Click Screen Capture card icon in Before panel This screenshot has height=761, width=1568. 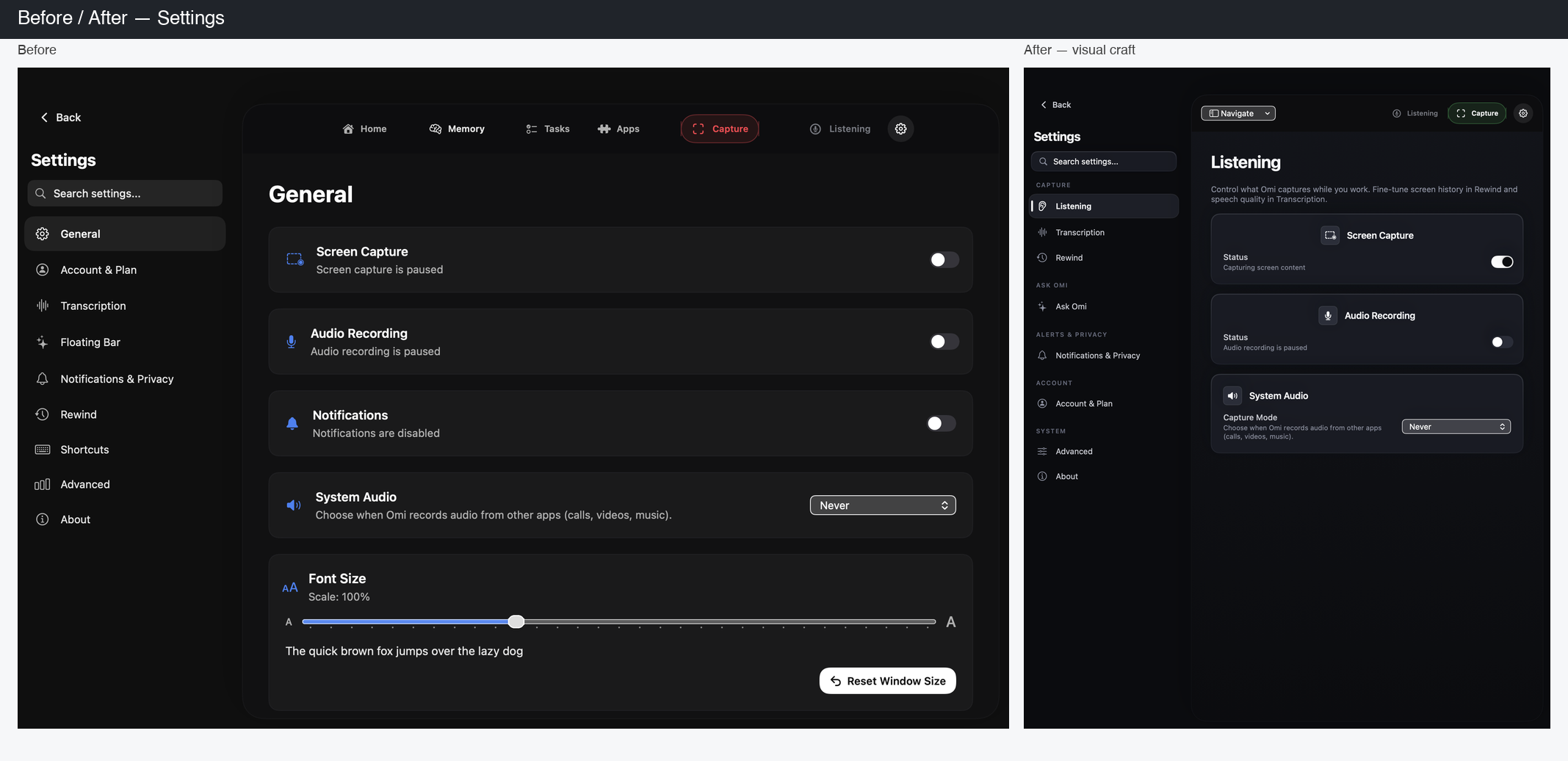tap(295, 259)
